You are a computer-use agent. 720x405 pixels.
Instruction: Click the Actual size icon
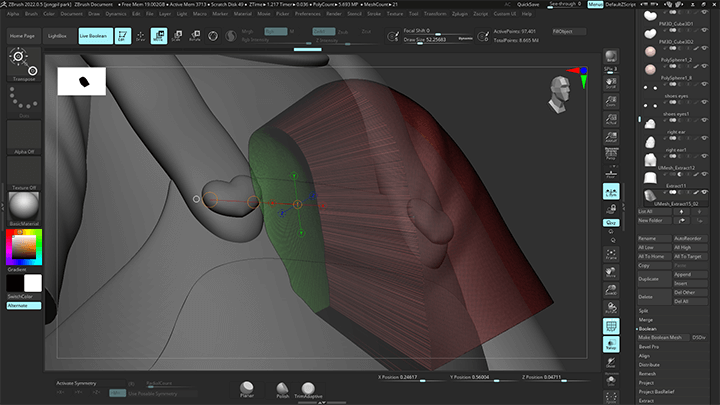pyautogui.click(x=611, y=118)
